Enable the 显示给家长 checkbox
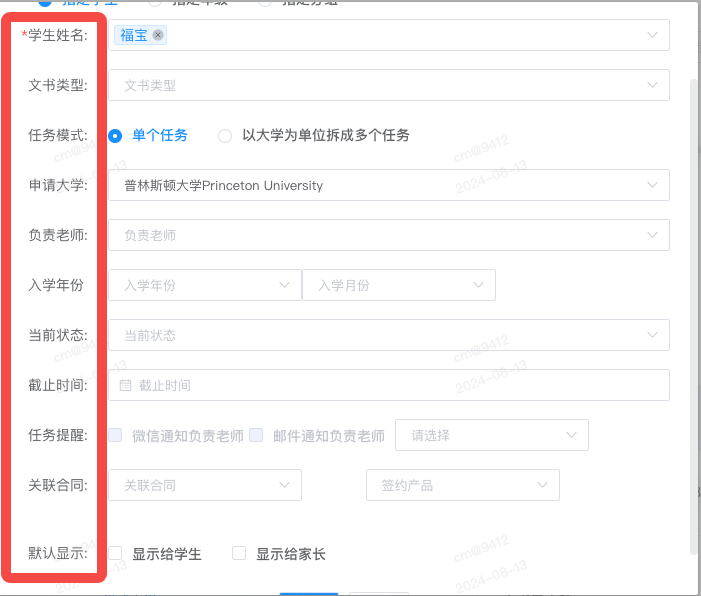701x596 pixels. pyautogui.click(x=239, y=553)
